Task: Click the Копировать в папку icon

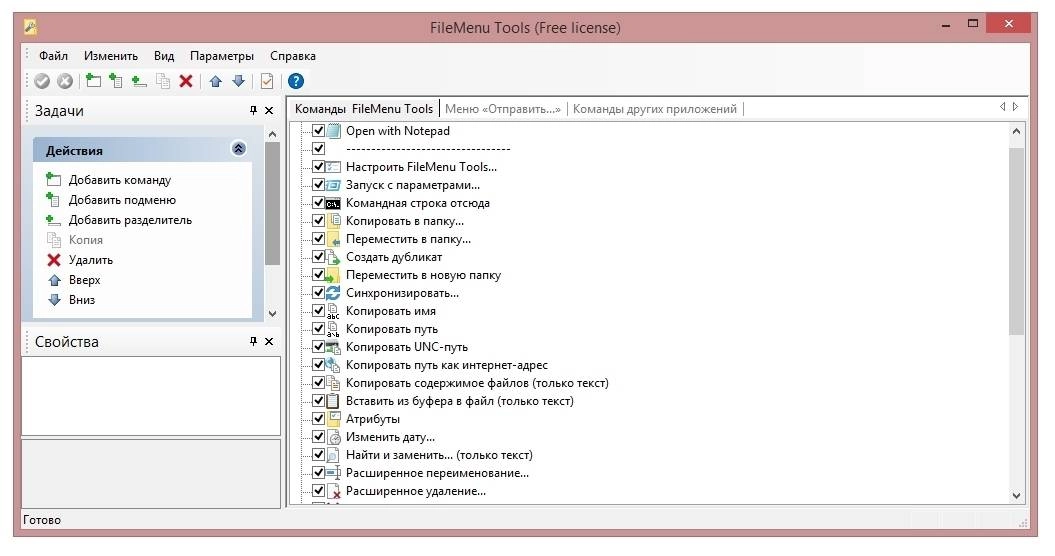Action: tap(334, 221)
